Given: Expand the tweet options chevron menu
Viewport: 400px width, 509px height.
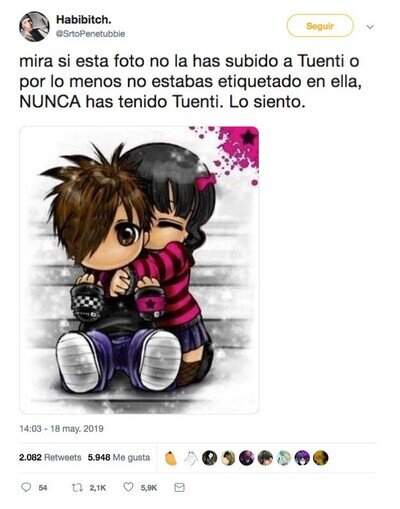Looking at the screenshot, I should pyautogui.click(x=370, y=27).
